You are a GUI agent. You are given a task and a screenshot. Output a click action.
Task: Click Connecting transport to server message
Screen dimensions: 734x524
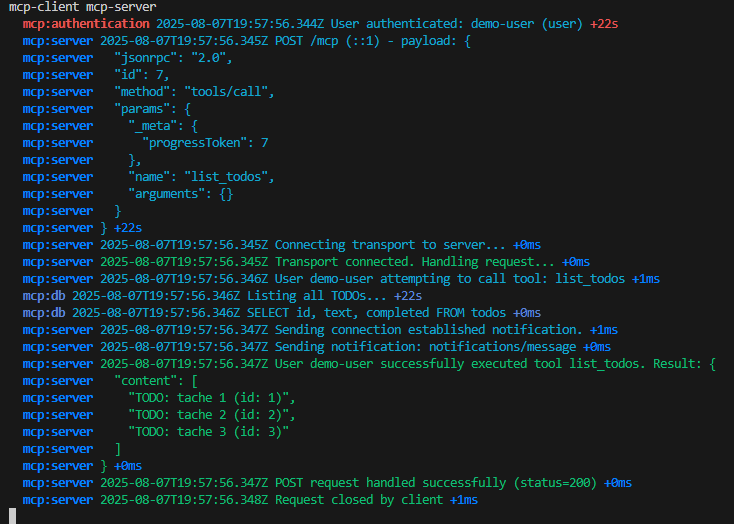(x=390, y=245)
